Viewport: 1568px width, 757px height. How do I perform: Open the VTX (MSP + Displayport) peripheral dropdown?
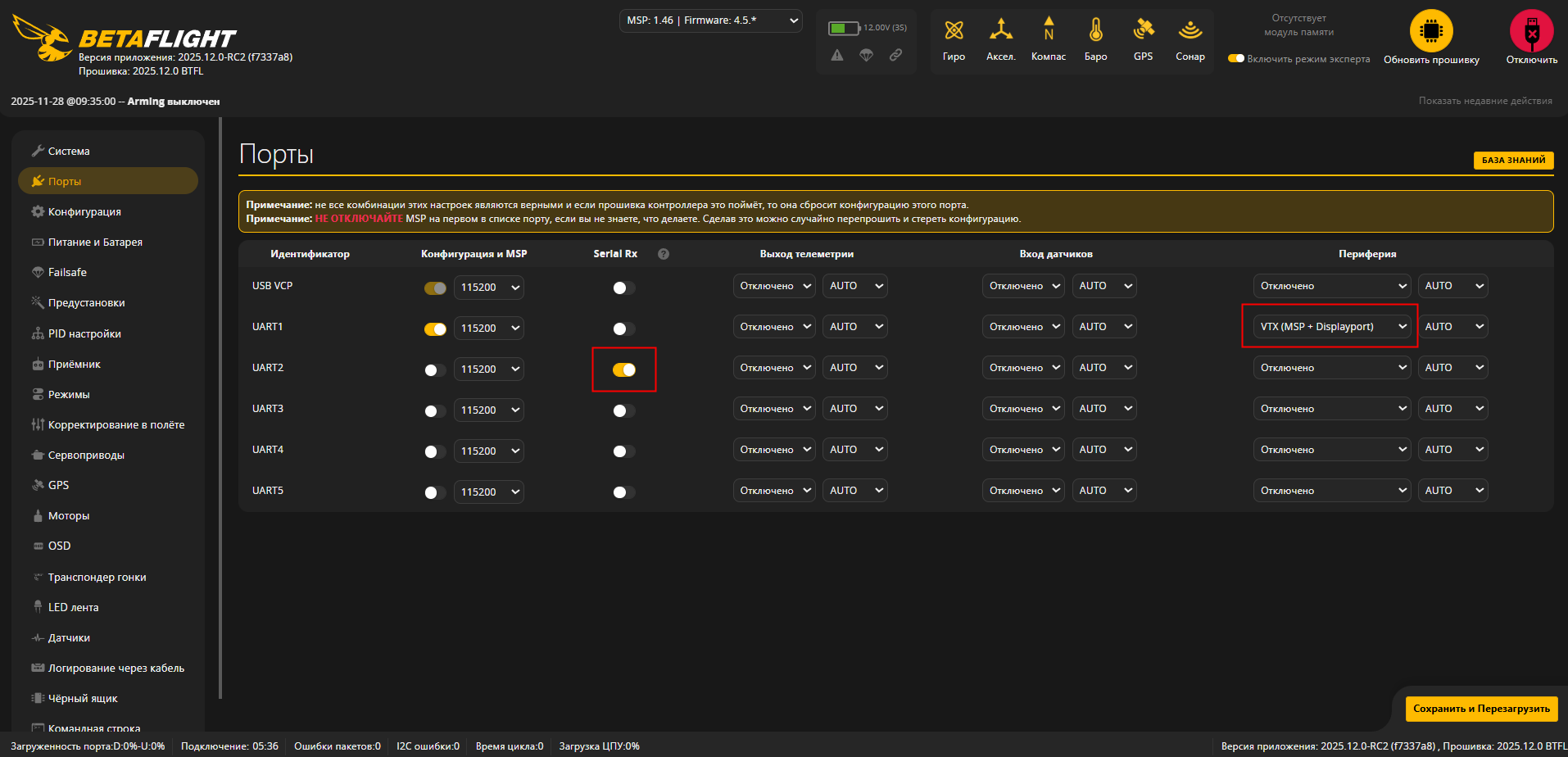click(1330, 326)
